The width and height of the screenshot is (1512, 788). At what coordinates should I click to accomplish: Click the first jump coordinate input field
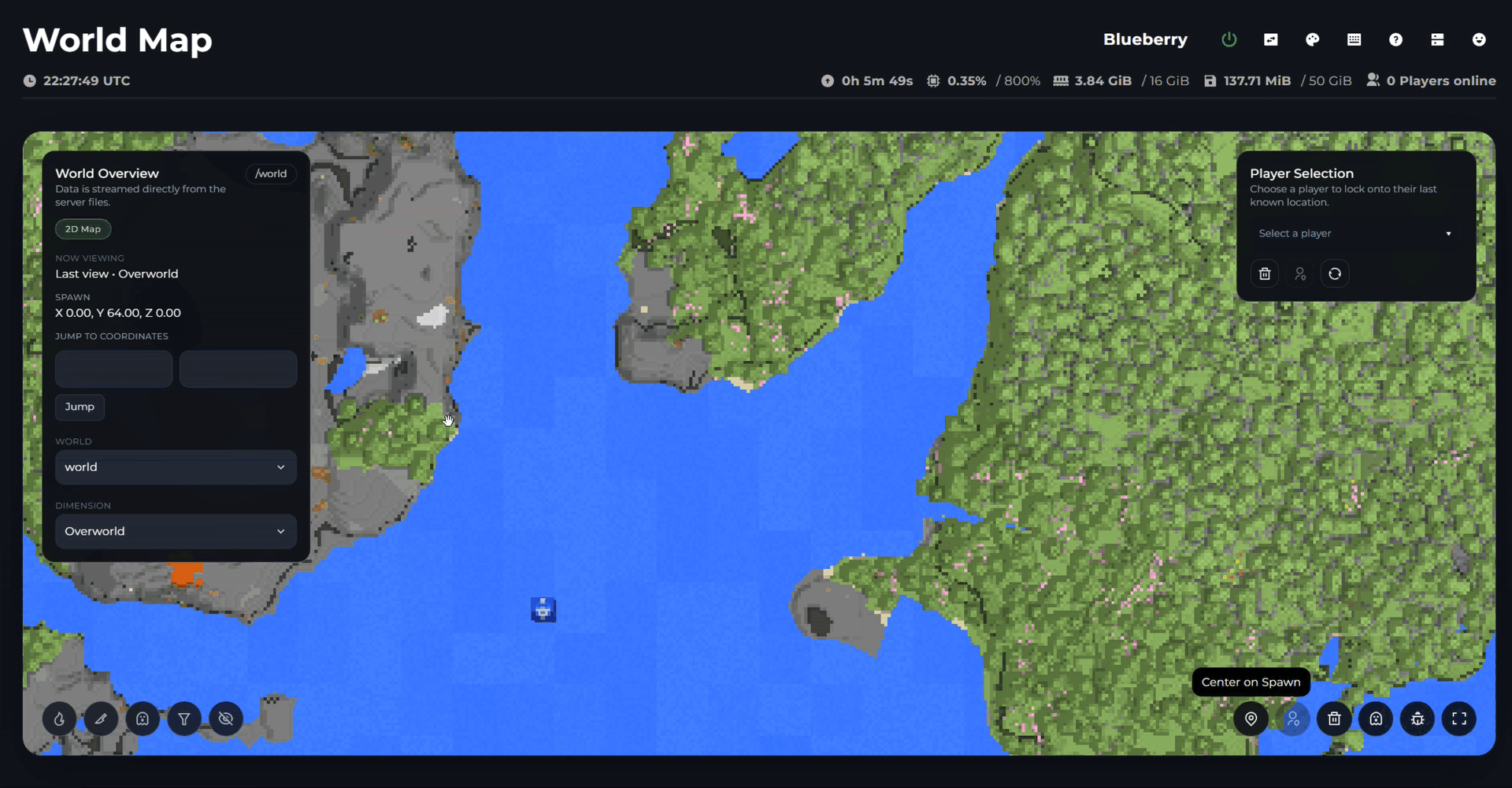[114, 369]
